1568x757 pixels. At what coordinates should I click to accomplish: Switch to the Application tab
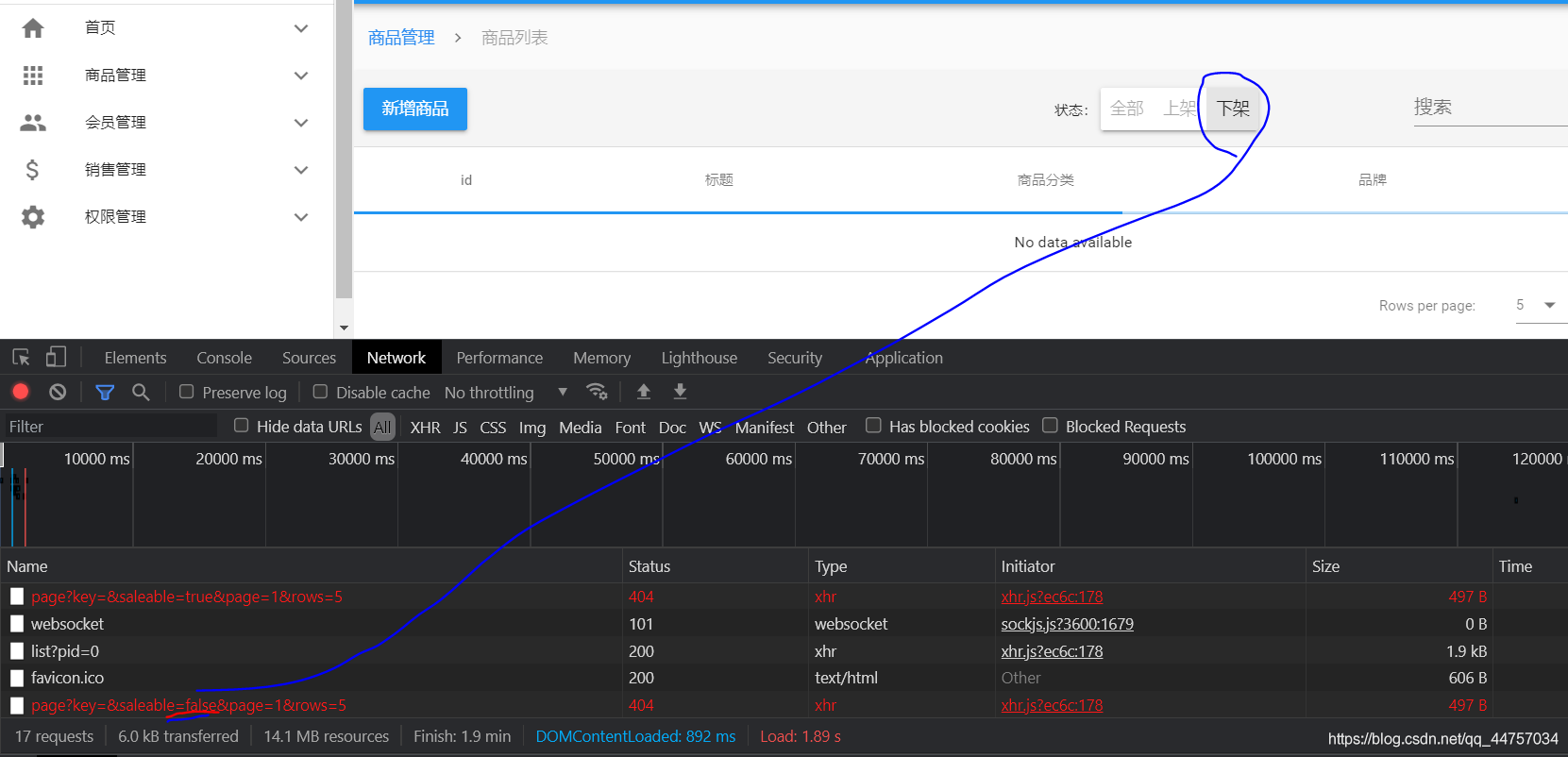[904, 358]
